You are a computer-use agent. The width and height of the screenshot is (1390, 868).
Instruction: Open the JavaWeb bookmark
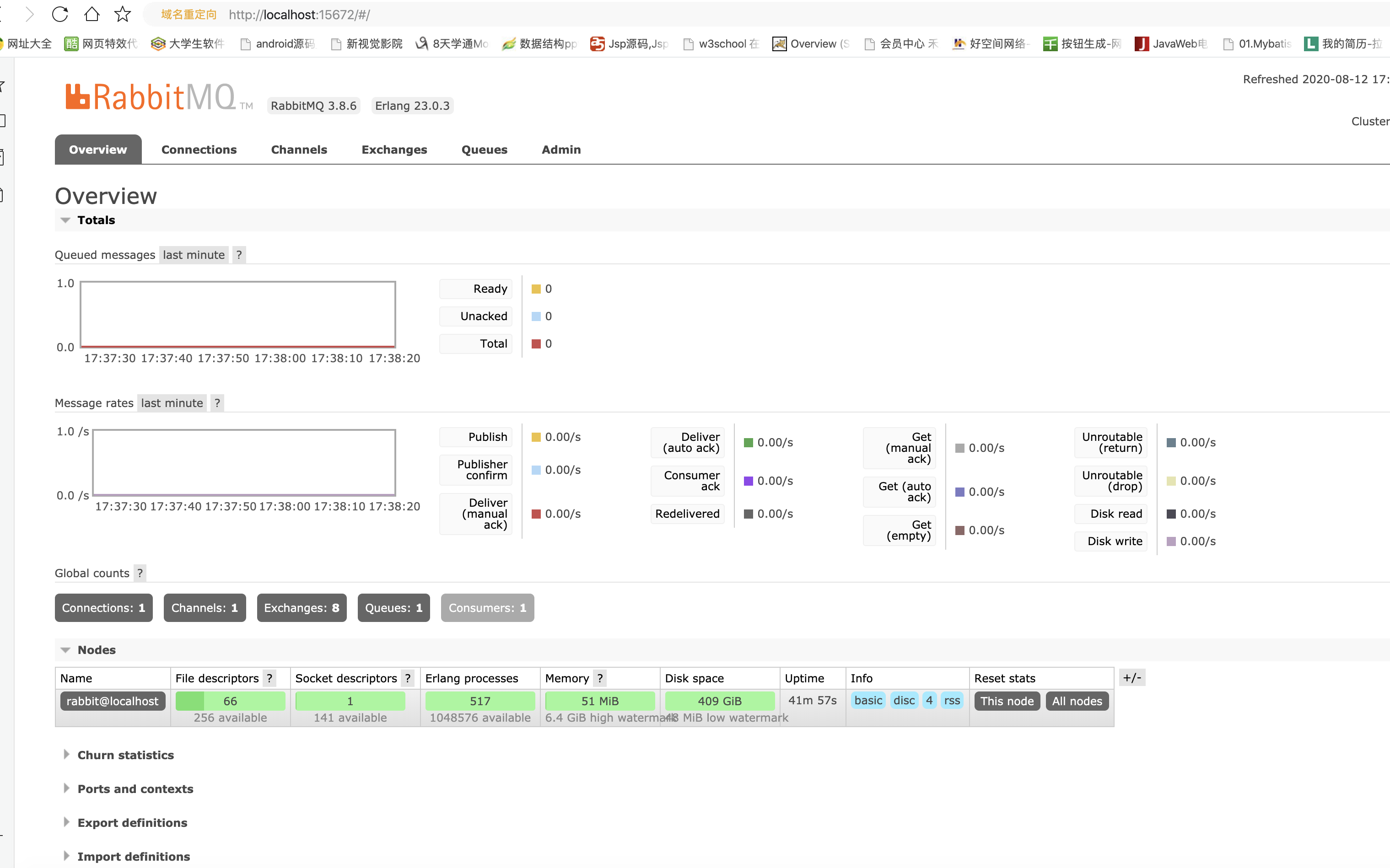point(1171,43)
